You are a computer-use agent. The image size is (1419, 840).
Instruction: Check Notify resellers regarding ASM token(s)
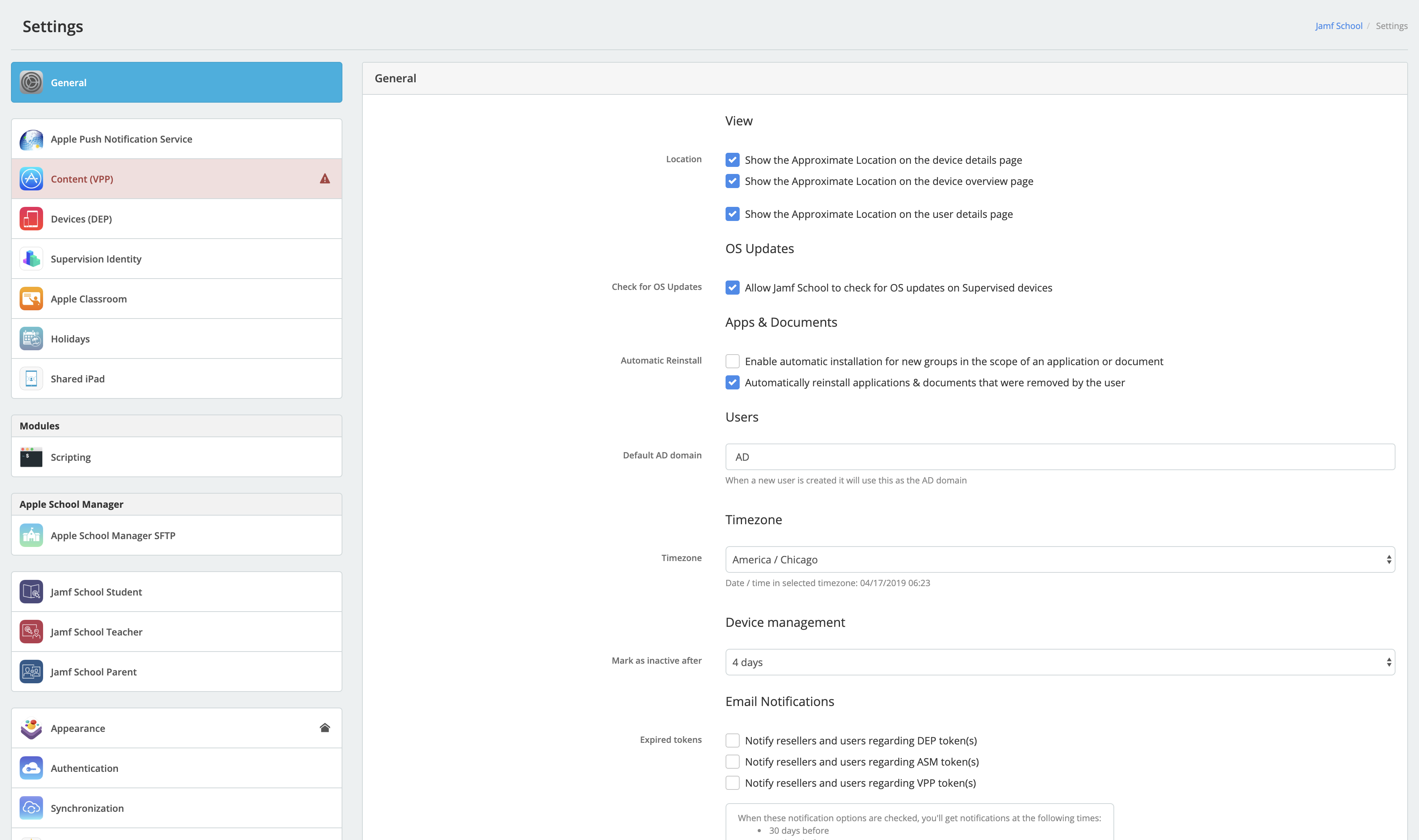[733, 762]
